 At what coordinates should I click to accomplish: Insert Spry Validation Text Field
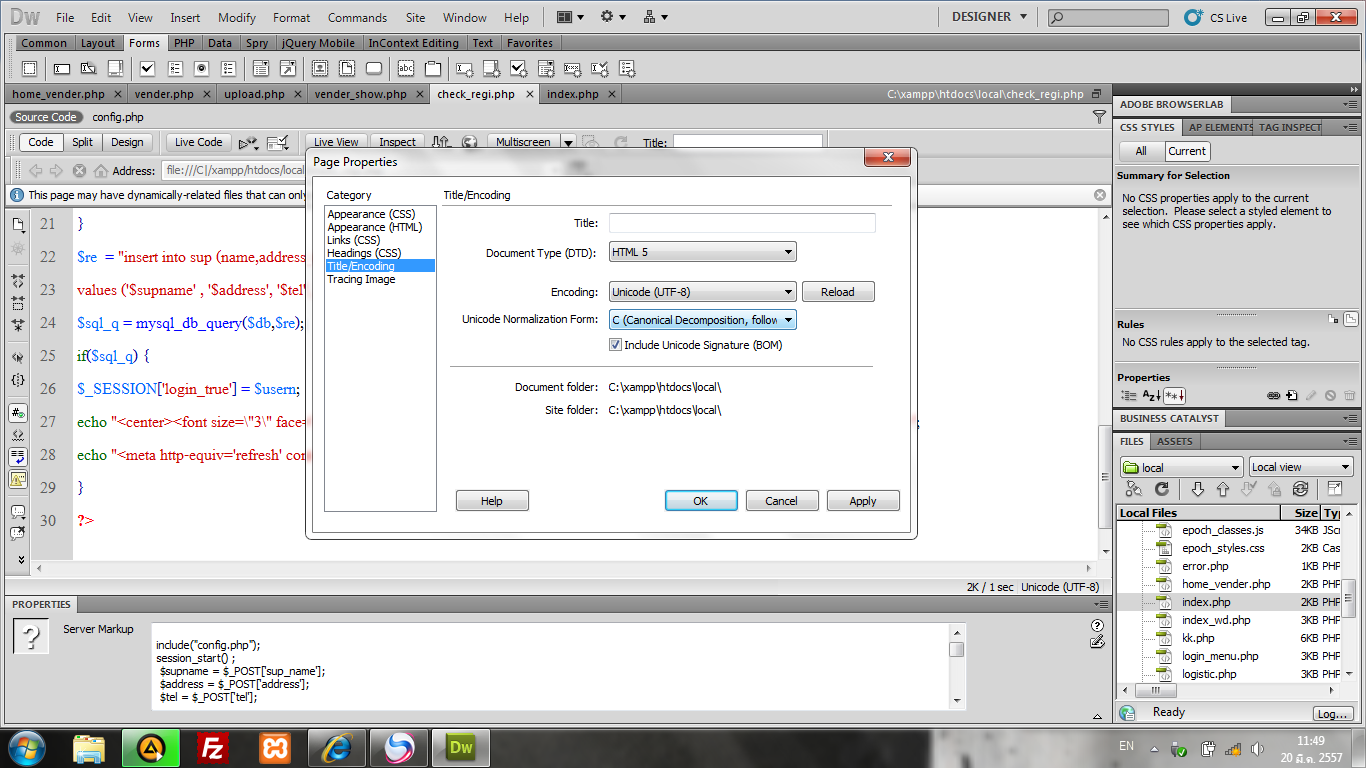coord(465,69)
